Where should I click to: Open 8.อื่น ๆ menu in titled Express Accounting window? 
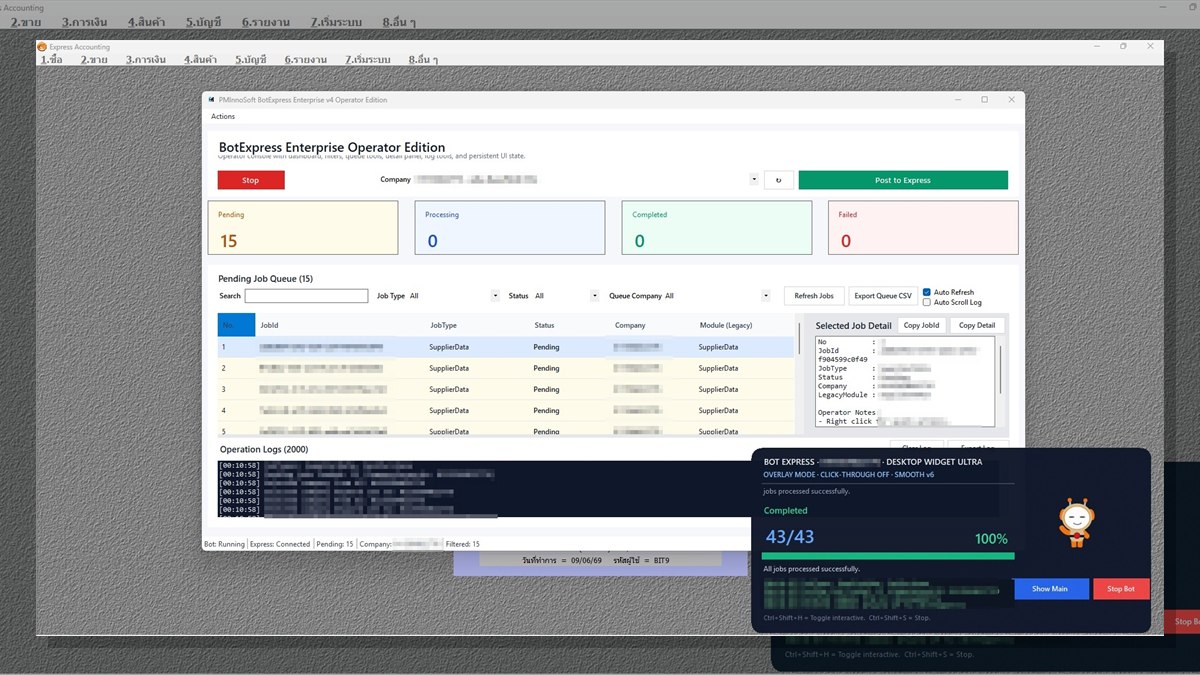(423, 60)
